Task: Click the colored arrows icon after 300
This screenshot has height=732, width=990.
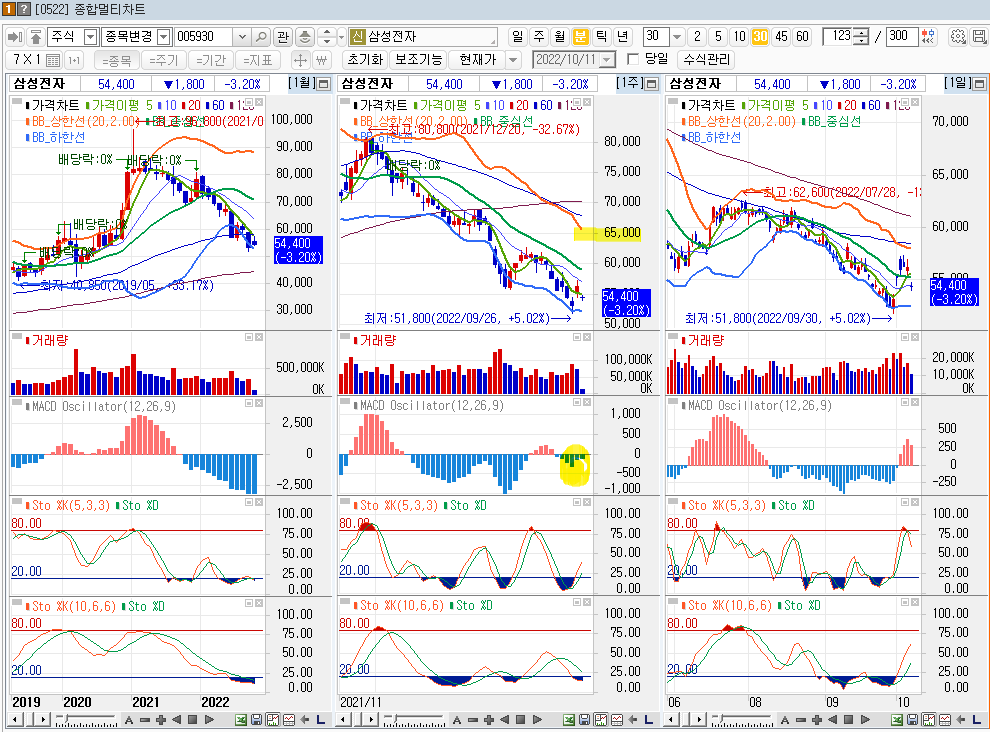Action: (928, 37)
